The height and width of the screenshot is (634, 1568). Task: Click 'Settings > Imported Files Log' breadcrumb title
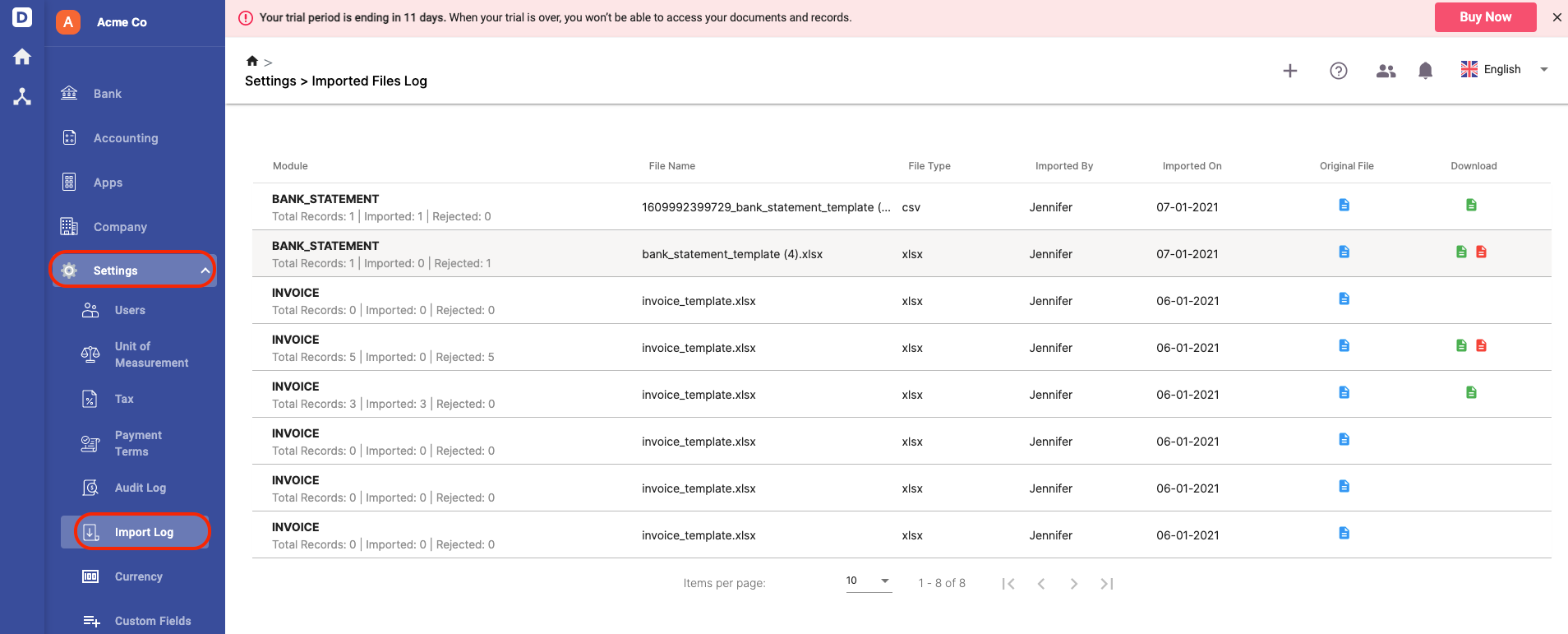(x=336, y=81)
